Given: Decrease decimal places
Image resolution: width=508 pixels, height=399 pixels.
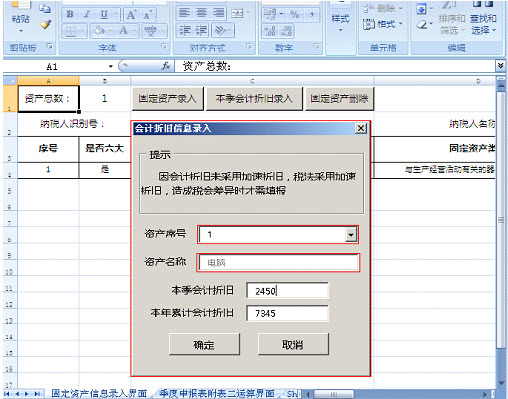Looking at the screenshot, I should coord(287,31).
